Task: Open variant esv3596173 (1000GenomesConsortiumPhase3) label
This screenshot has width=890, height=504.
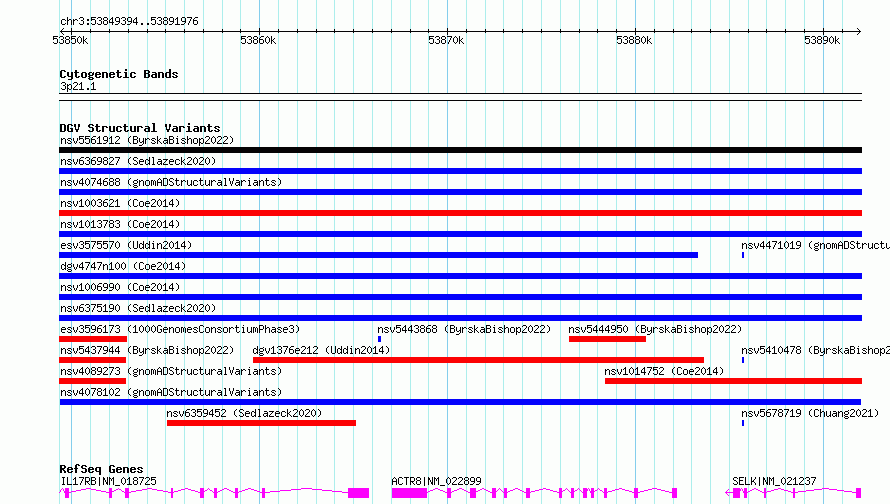Action: click(180, 329)
